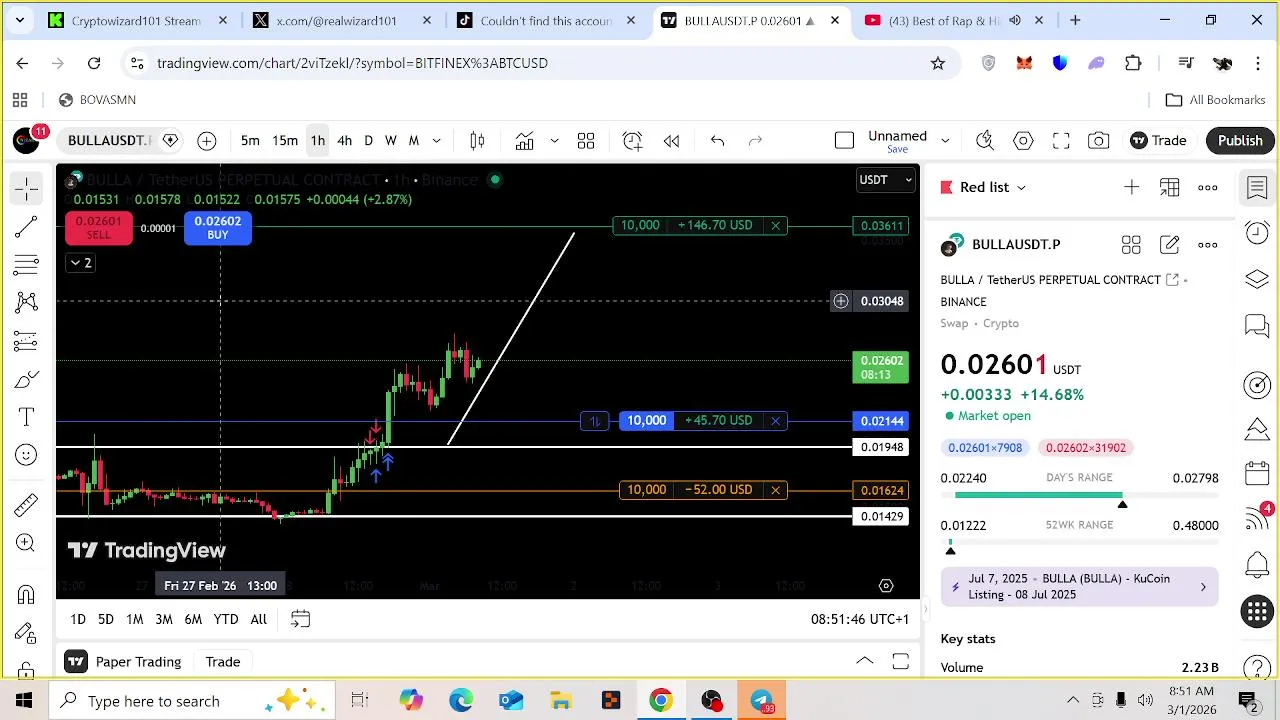
Task: Switch to the monthly M timeframe
Action: (414, 141)
